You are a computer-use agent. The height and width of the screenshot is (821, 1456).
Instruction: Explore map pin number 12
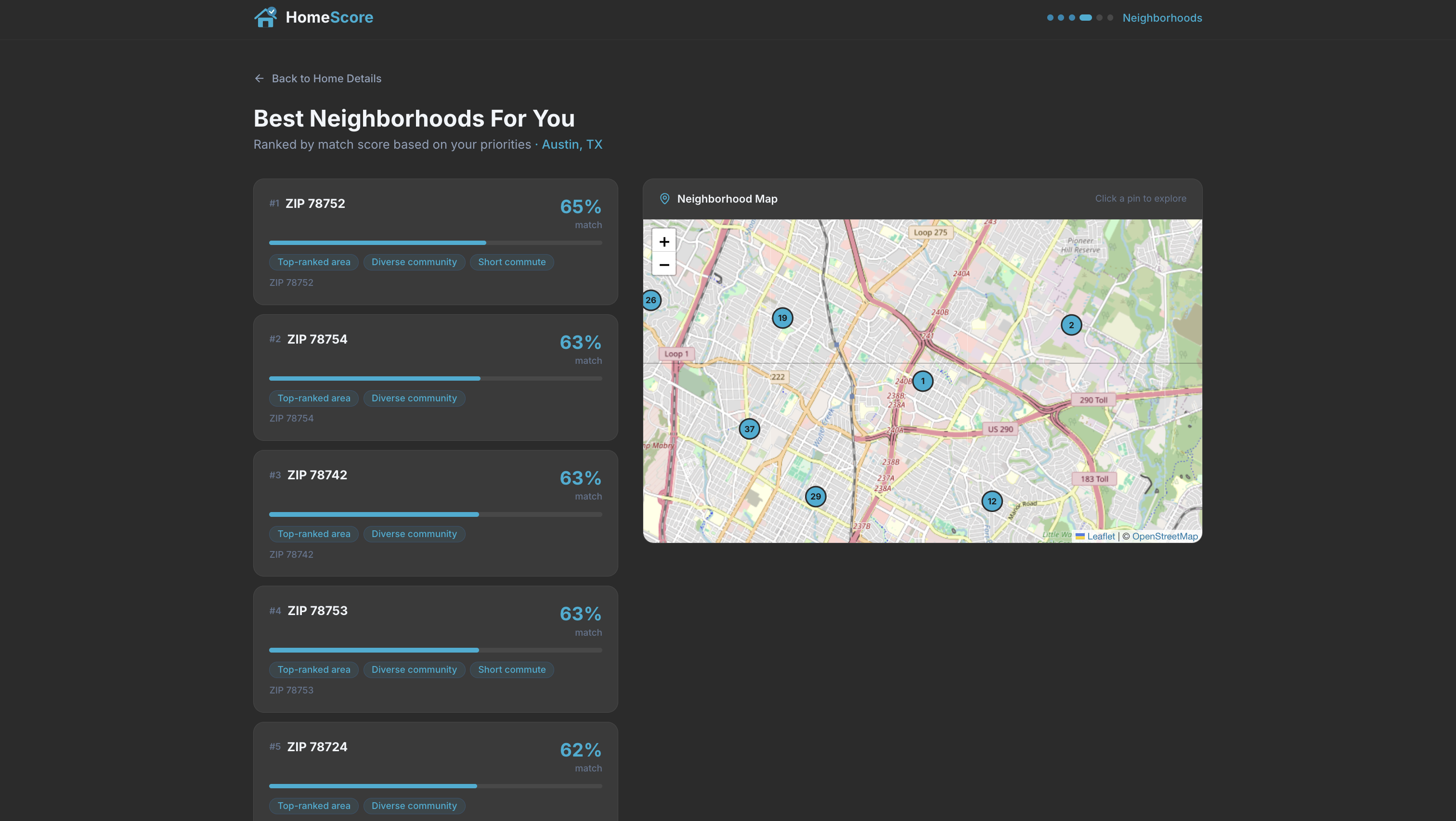point(991,501)
